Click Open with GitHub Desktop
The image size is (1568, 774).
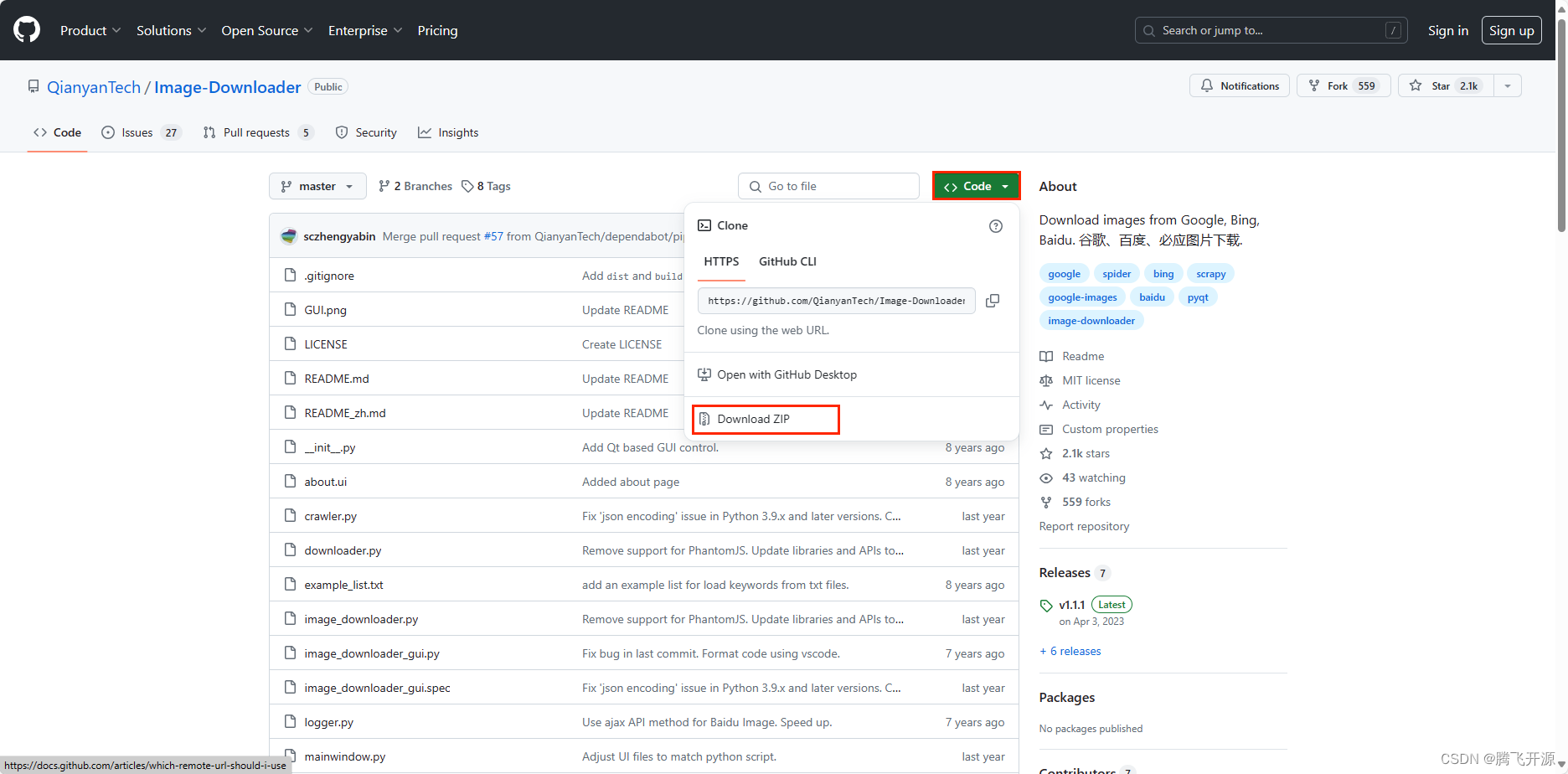coord(777,374)
